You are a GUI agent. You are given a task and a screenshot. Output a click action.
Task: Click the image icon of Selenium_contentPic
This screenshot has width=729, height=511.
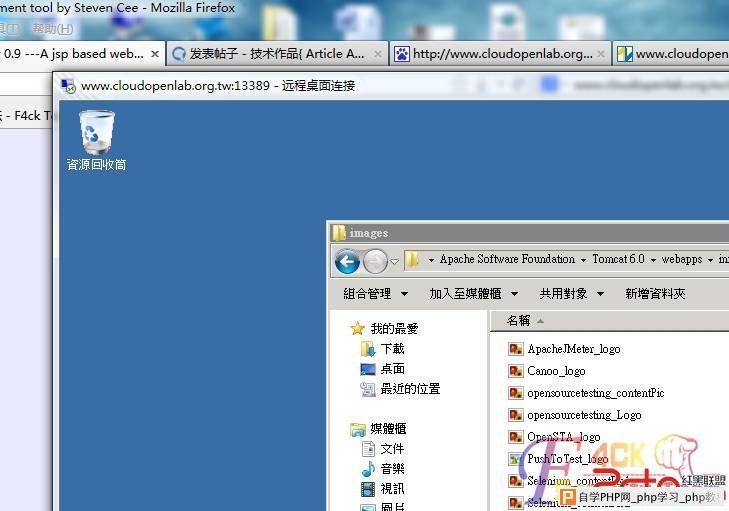[516, 481]
